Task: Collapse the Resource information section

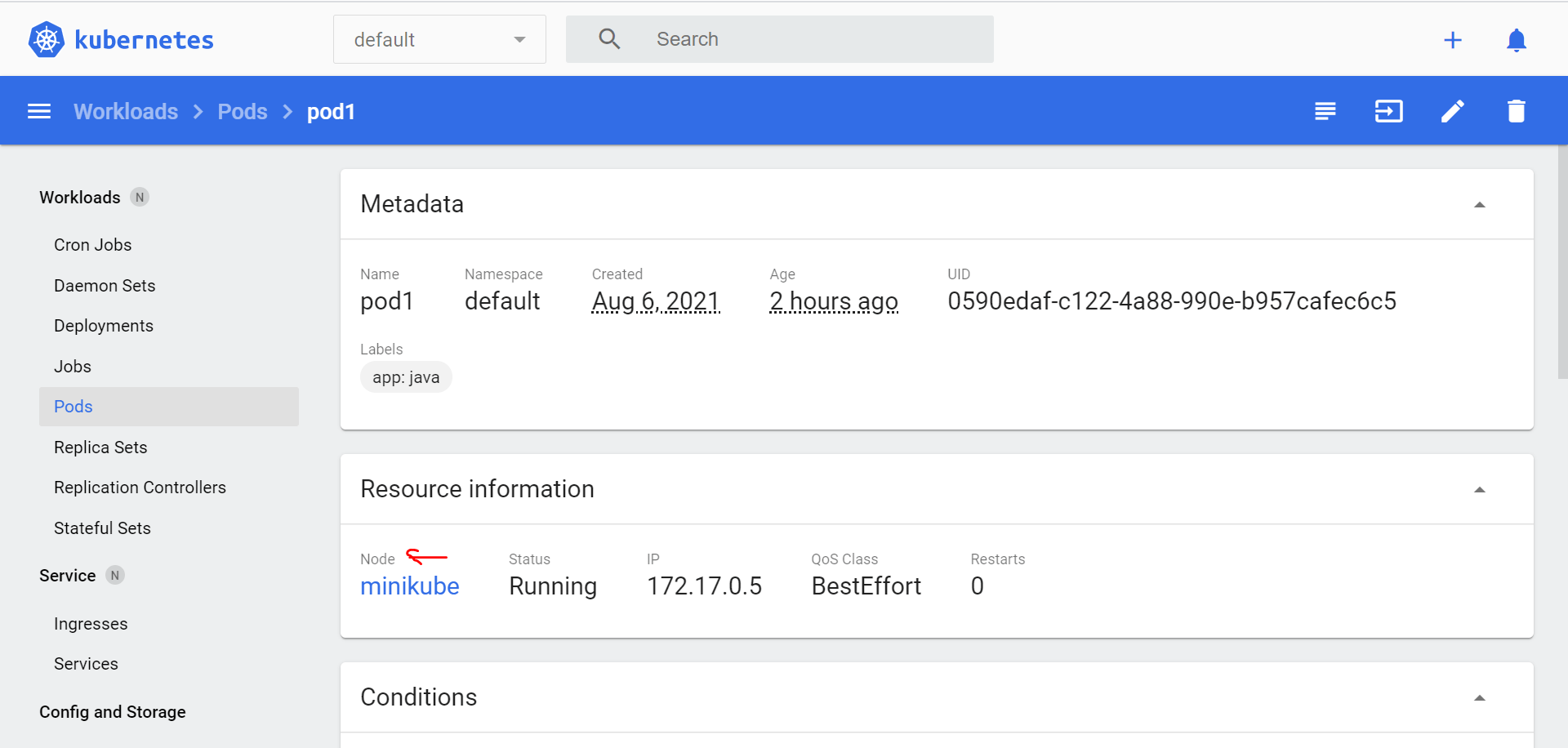Action: (x=1479, y=489)
